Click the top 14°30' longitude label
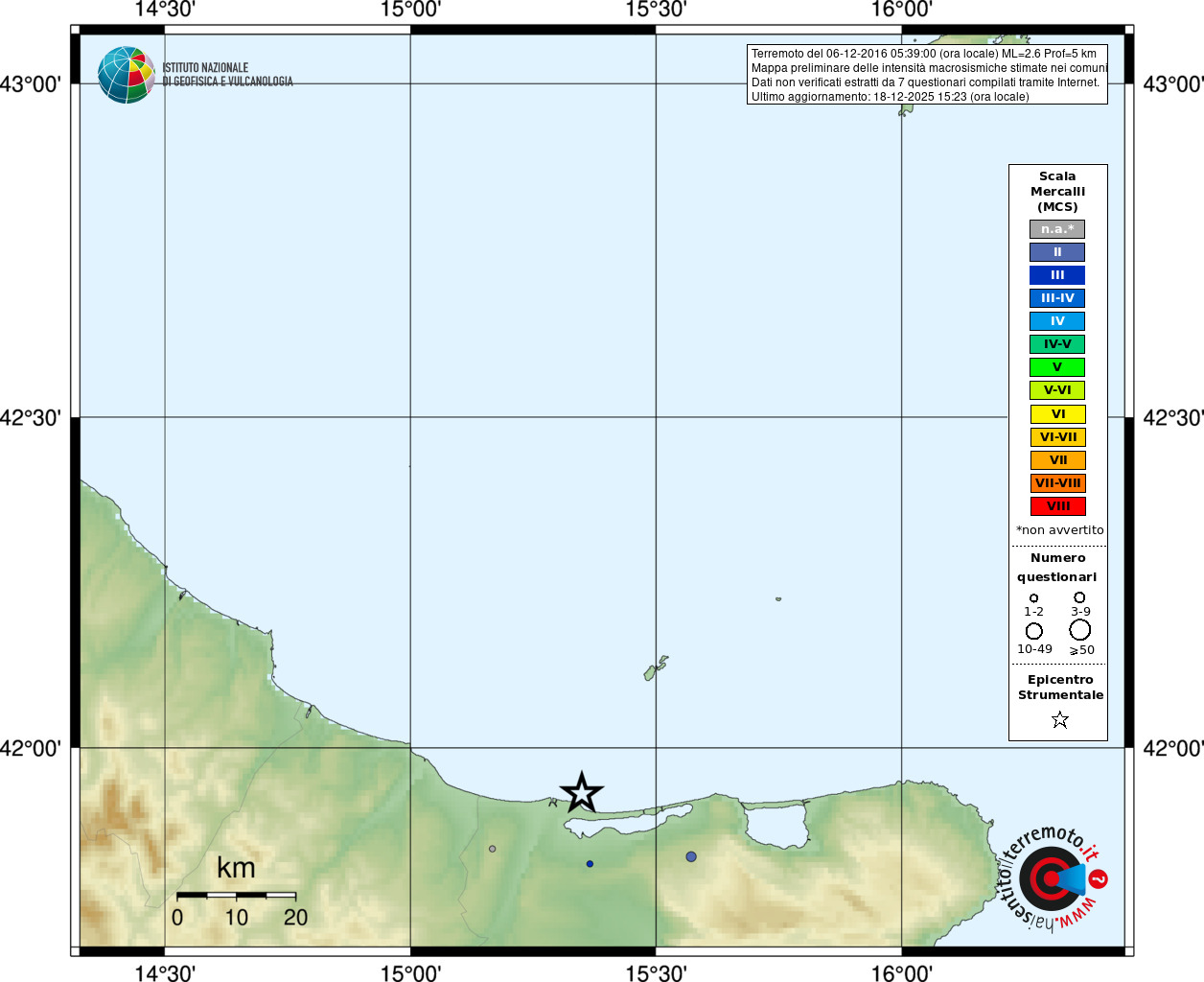 (164, 10)
